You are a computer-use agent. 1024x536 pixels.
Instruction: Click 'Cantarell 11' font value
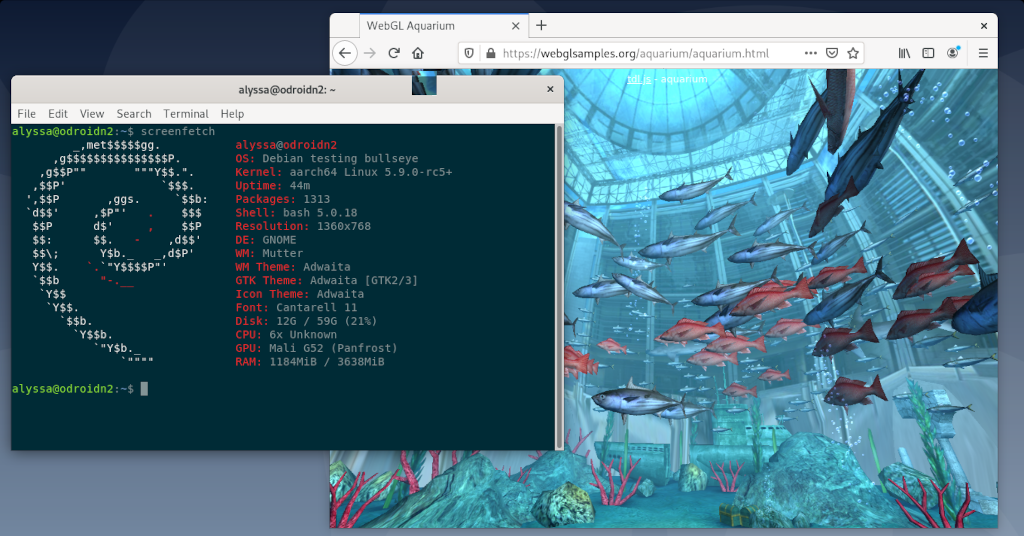[316, 307]
